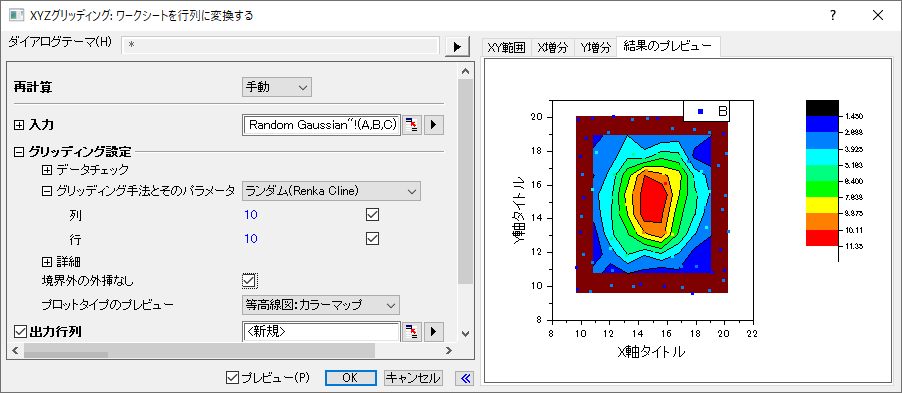This screenshot has width=902, height=393.
Task: Toggle the 行 auto checkbox
Action: pyautogui.click(x=373, y=238)
